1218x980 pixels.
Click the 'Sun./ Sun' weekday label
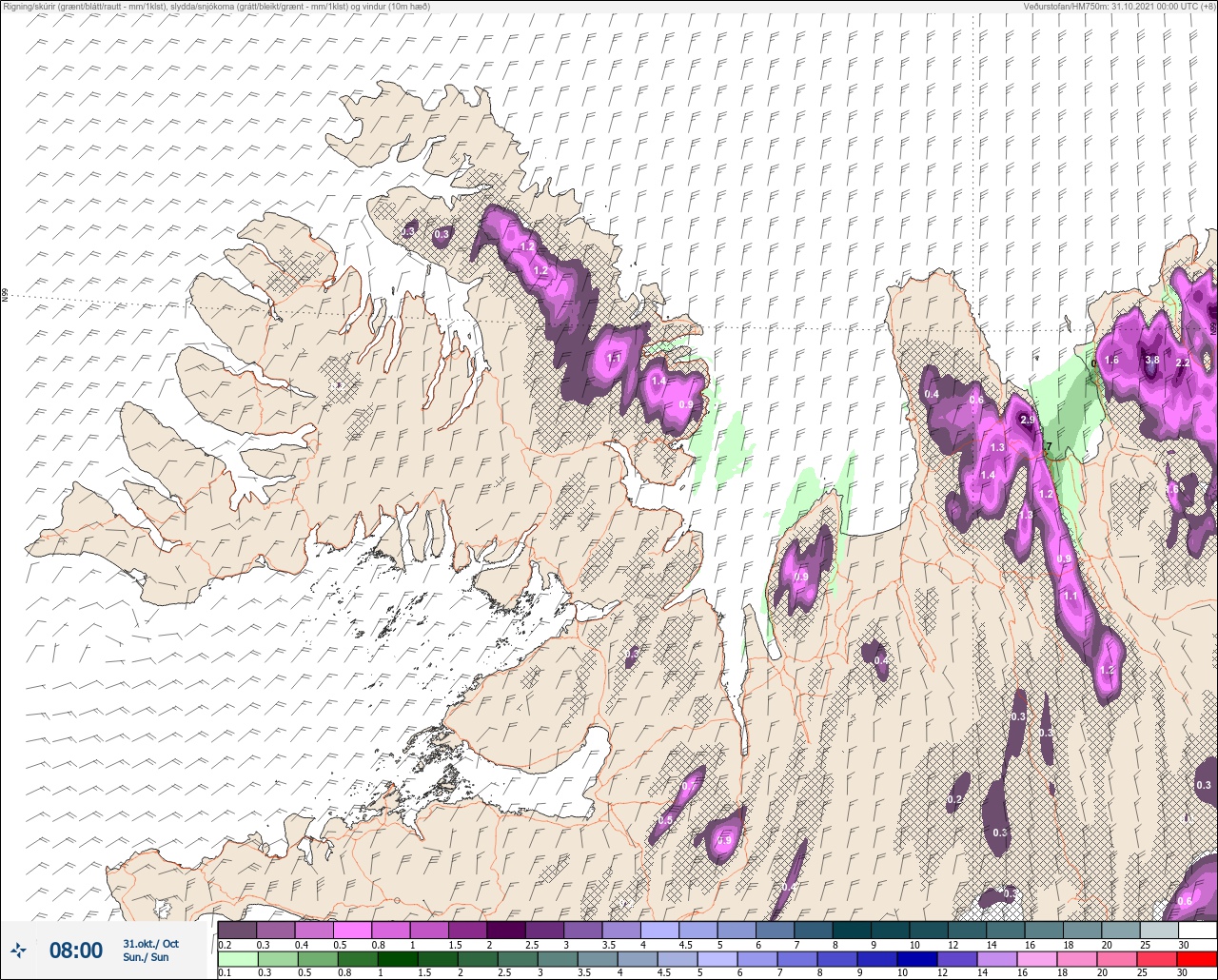pyautogui.click(x=146, y=957)
